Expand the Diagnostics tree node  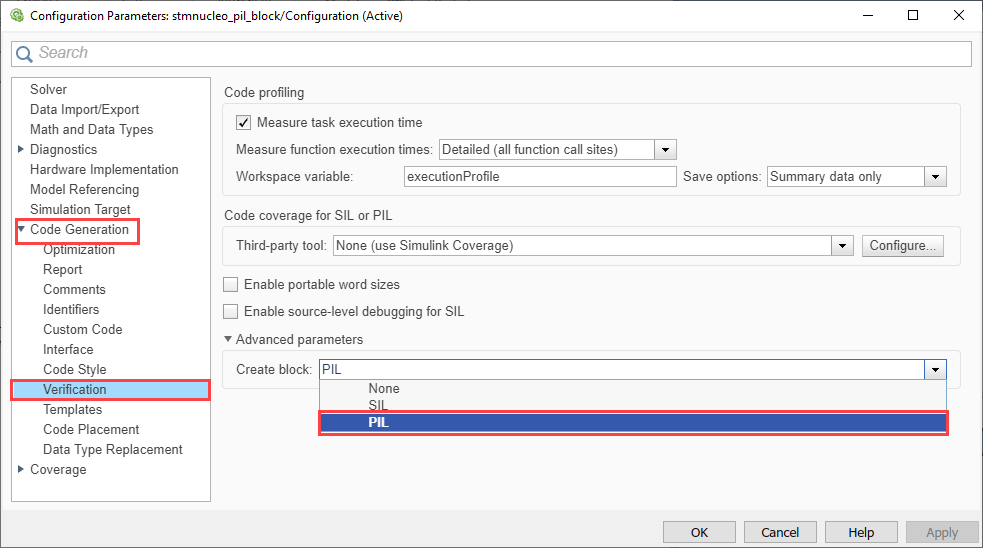(21, 150)
